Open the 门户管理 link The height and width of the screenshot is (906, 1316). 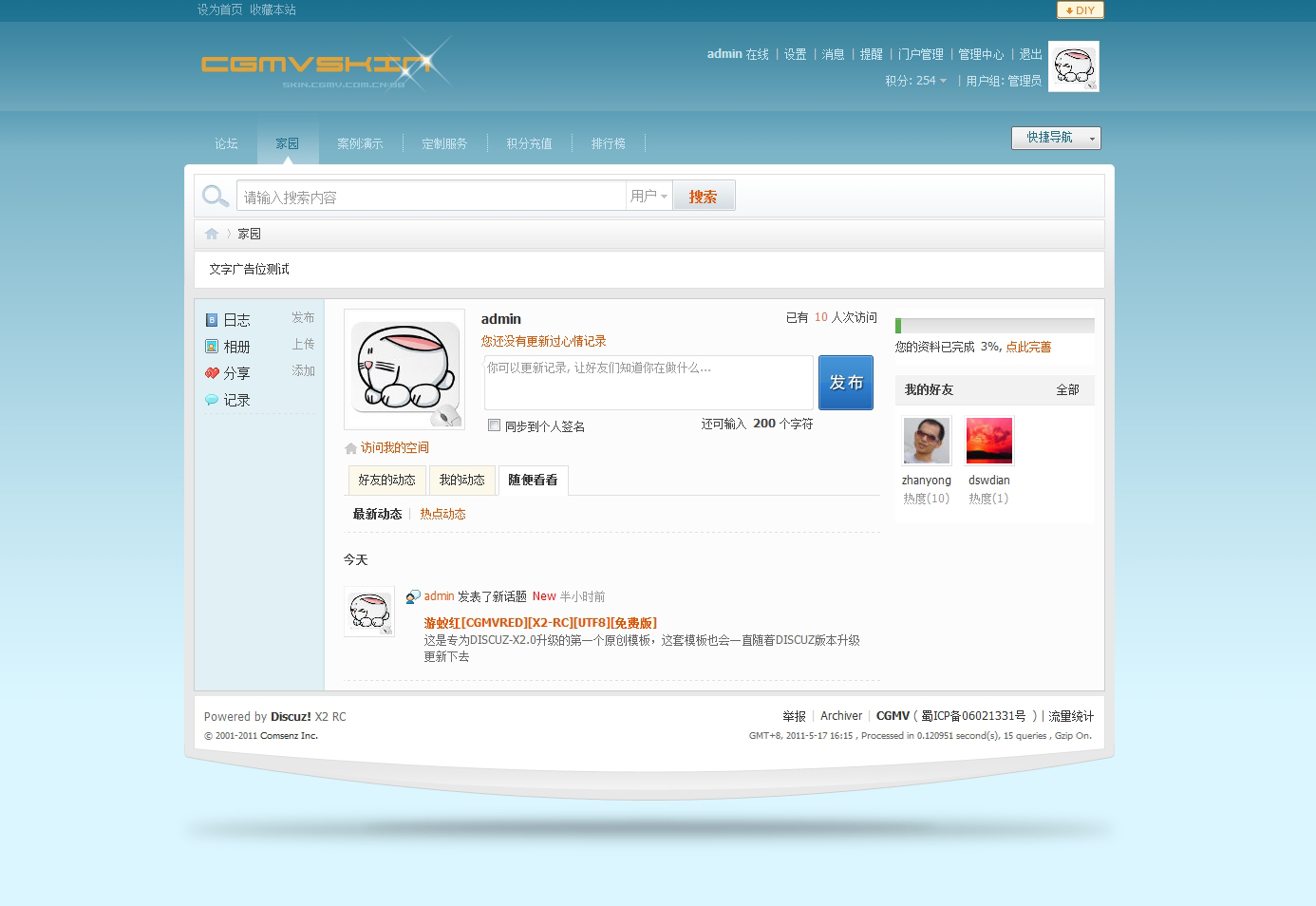click(921, 54)
